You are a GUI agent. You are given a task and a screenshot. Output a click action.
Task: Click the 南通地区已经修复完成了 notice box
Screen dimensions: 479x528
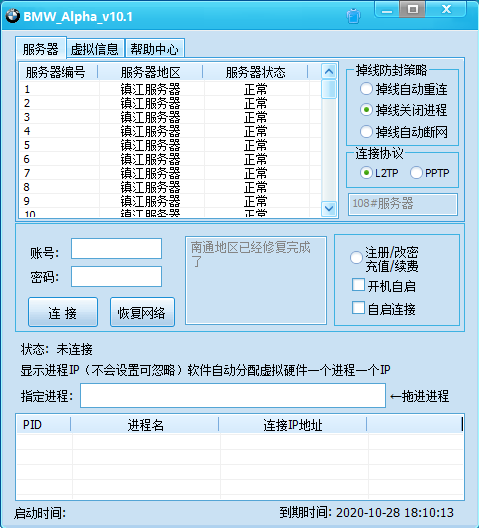coord(256,280)
